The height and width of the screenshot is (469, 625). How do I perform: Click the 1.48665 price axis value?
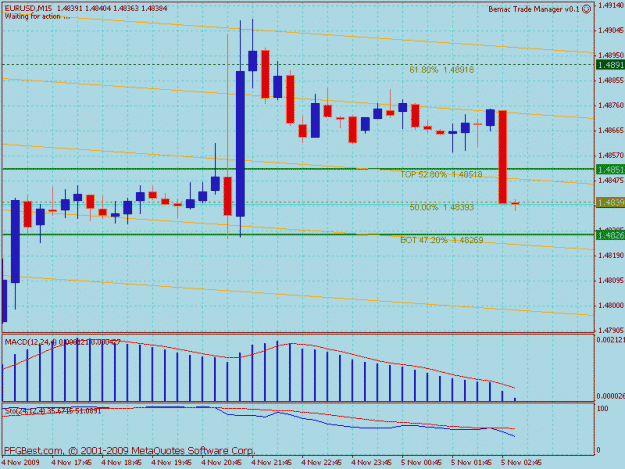coord(611,131)
